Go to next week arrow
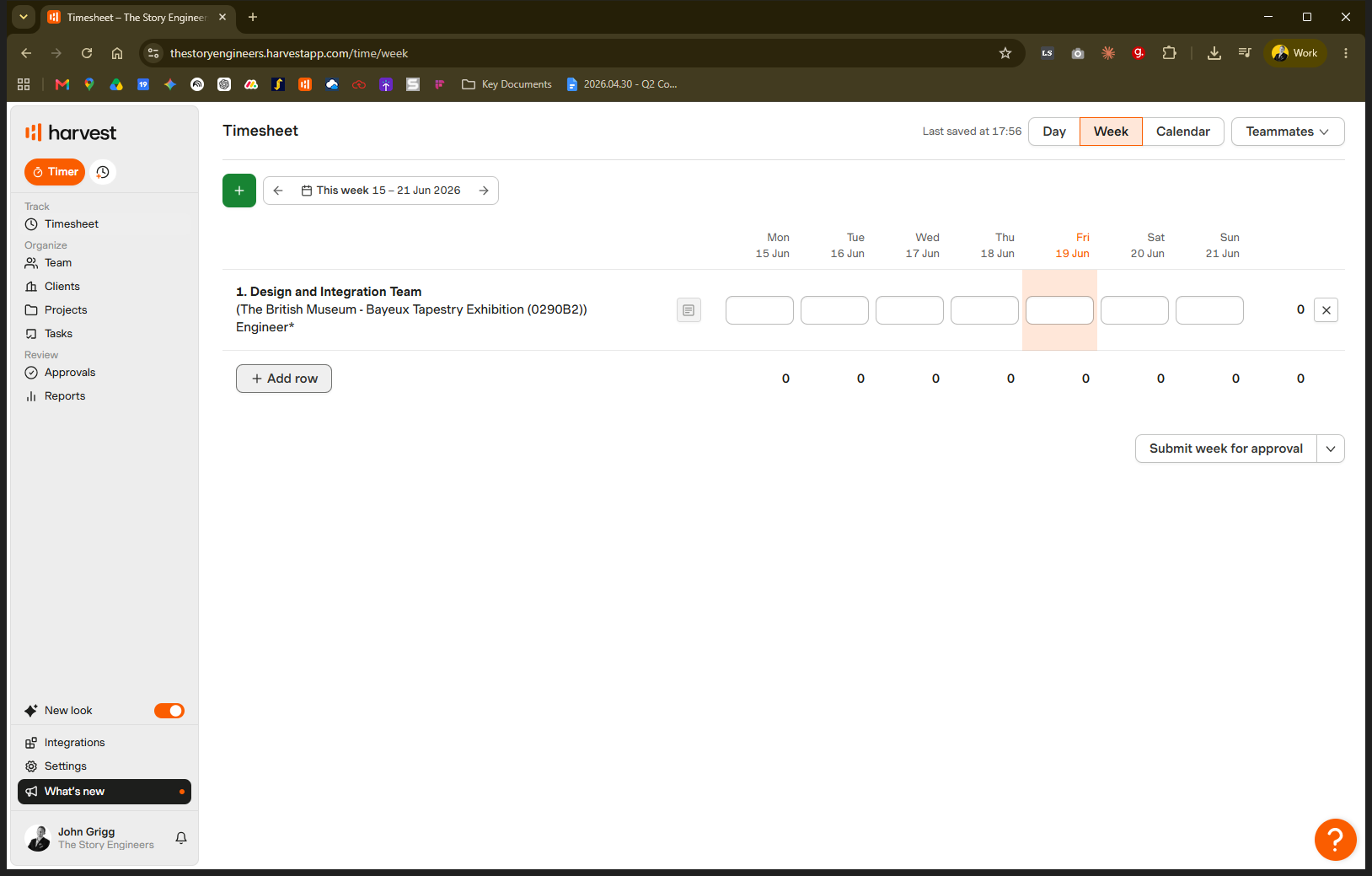1372x876 pixels. (x=484, y=191)
